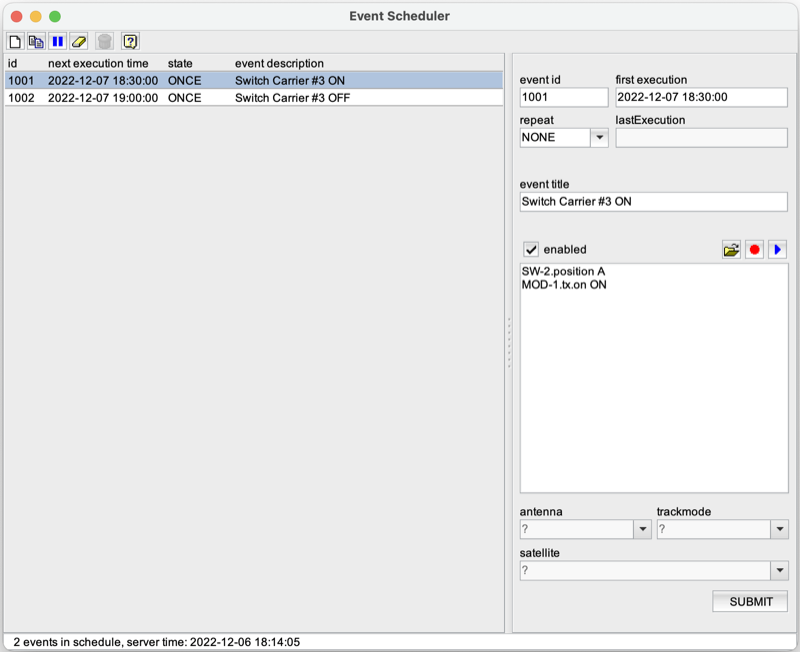This screenshot has width=800, height=652.
Task: Run the commands using the blue play icon
Action: pos(778,249)
